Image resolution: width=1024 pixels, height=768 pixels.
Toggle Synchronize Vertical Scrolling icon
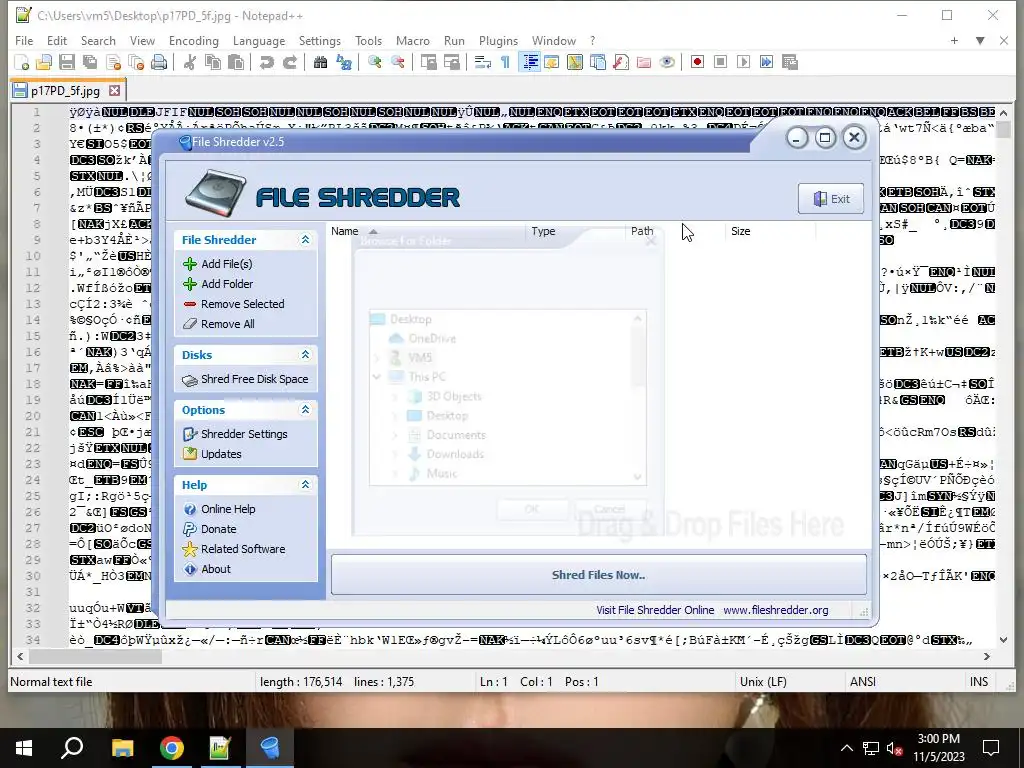pos(428,63)
